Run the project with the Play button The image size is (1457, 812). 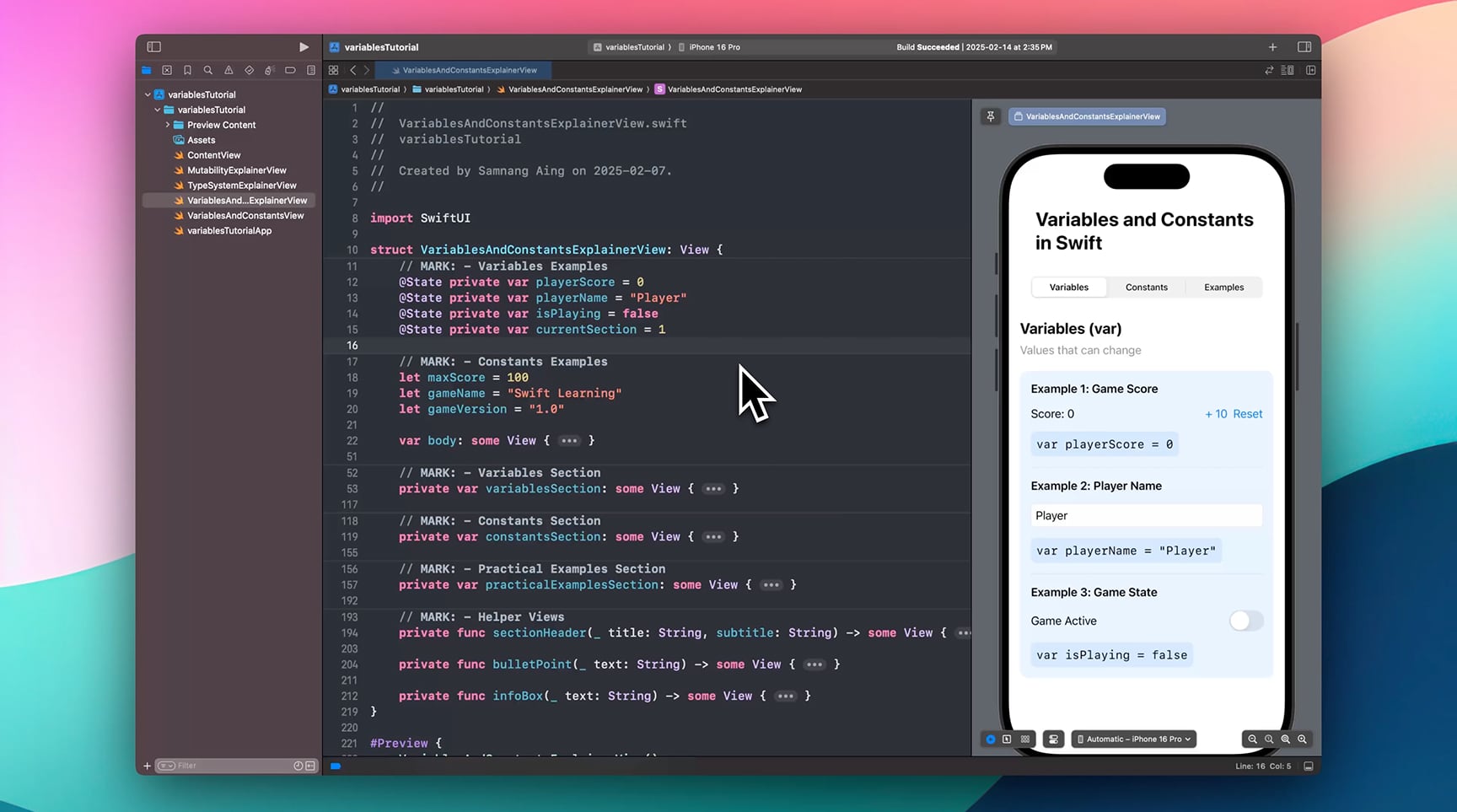tap(304, 47)
